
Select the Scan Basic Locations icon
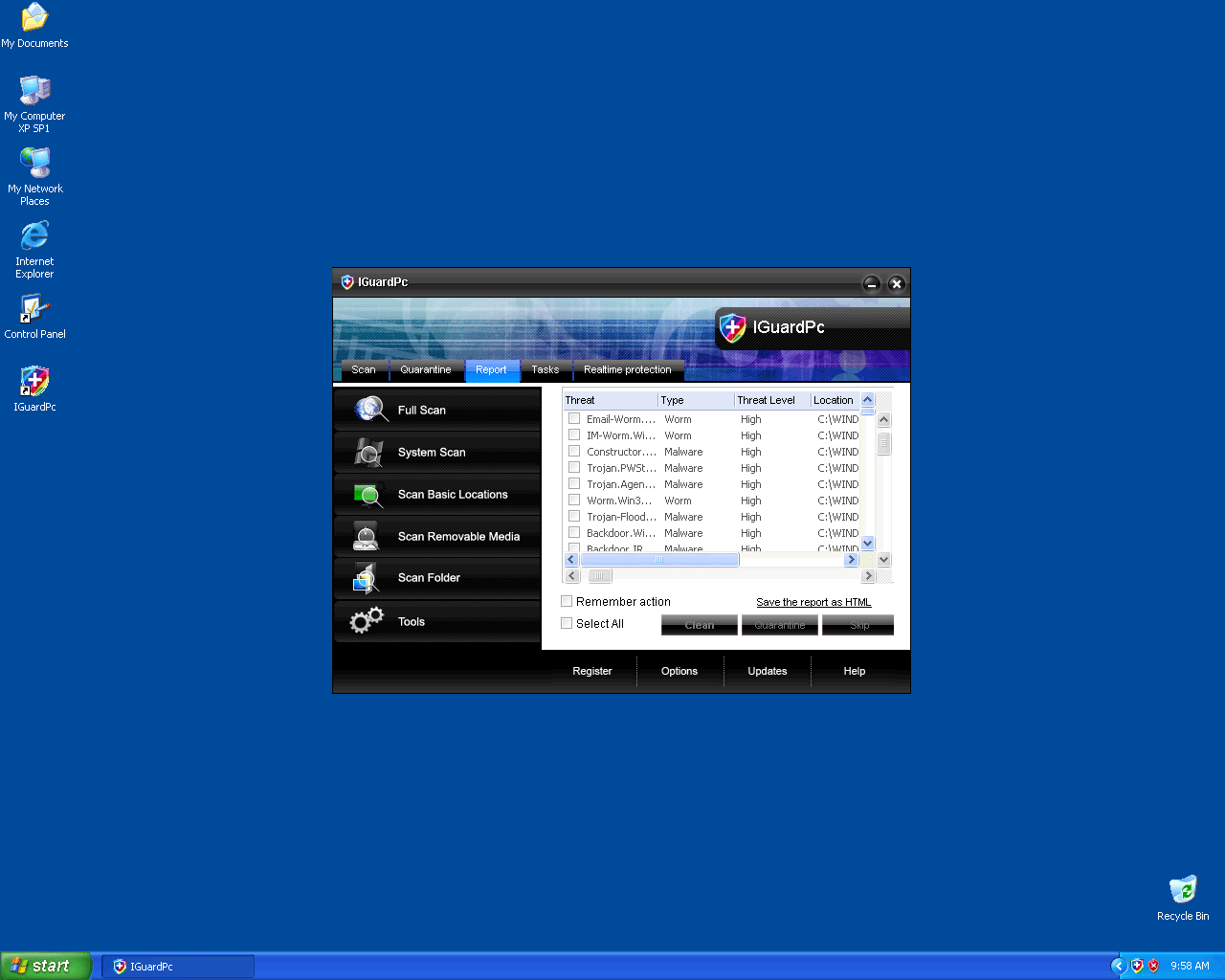(368, 495)
